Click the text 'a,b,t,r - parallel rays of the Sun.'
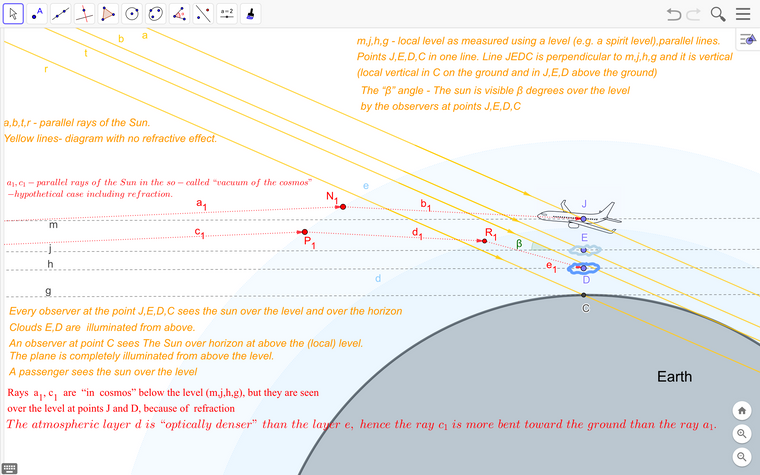The image size is (760, 475). click(77, 123)
